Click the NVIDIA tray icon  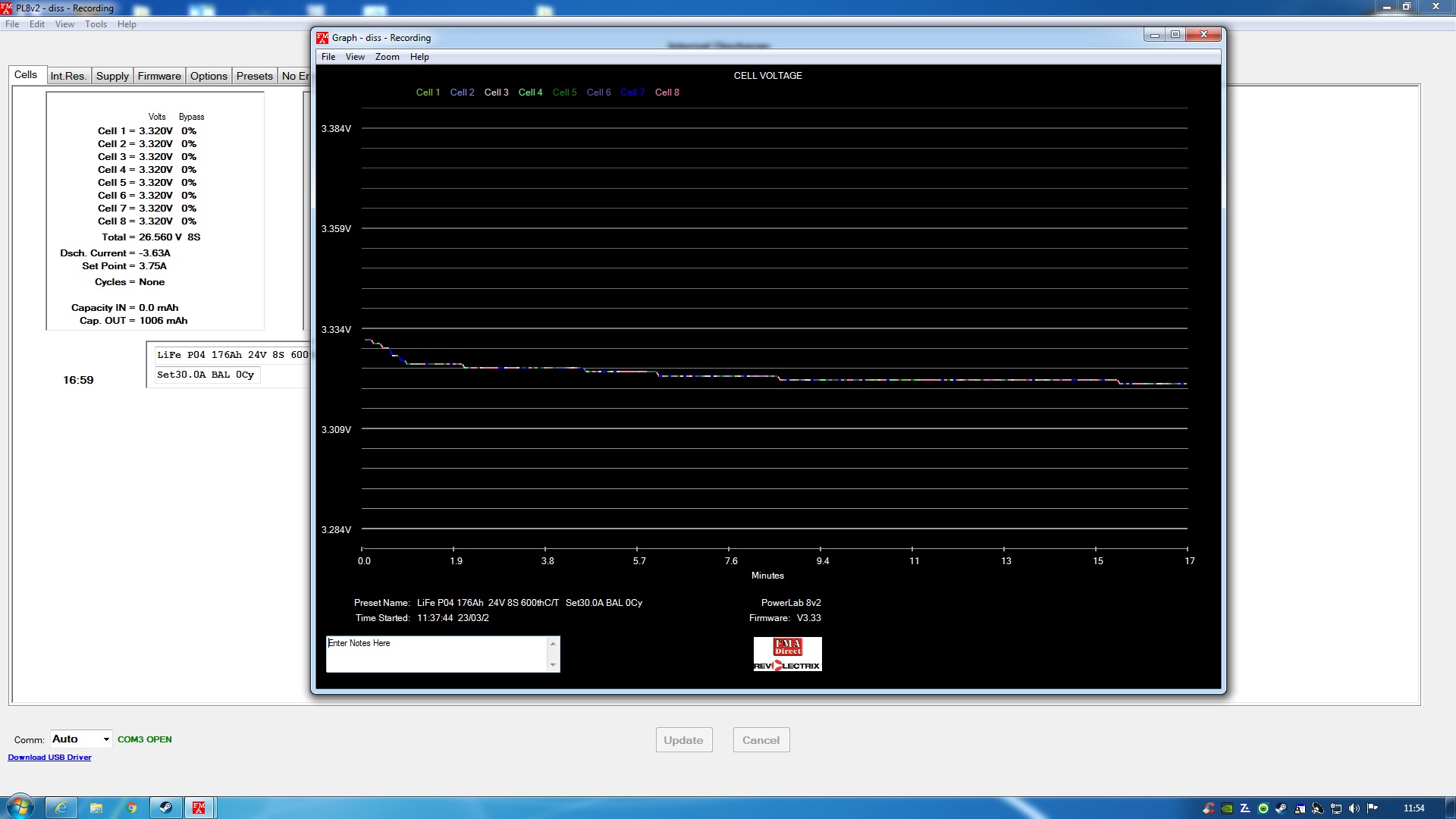[1227, 808]
